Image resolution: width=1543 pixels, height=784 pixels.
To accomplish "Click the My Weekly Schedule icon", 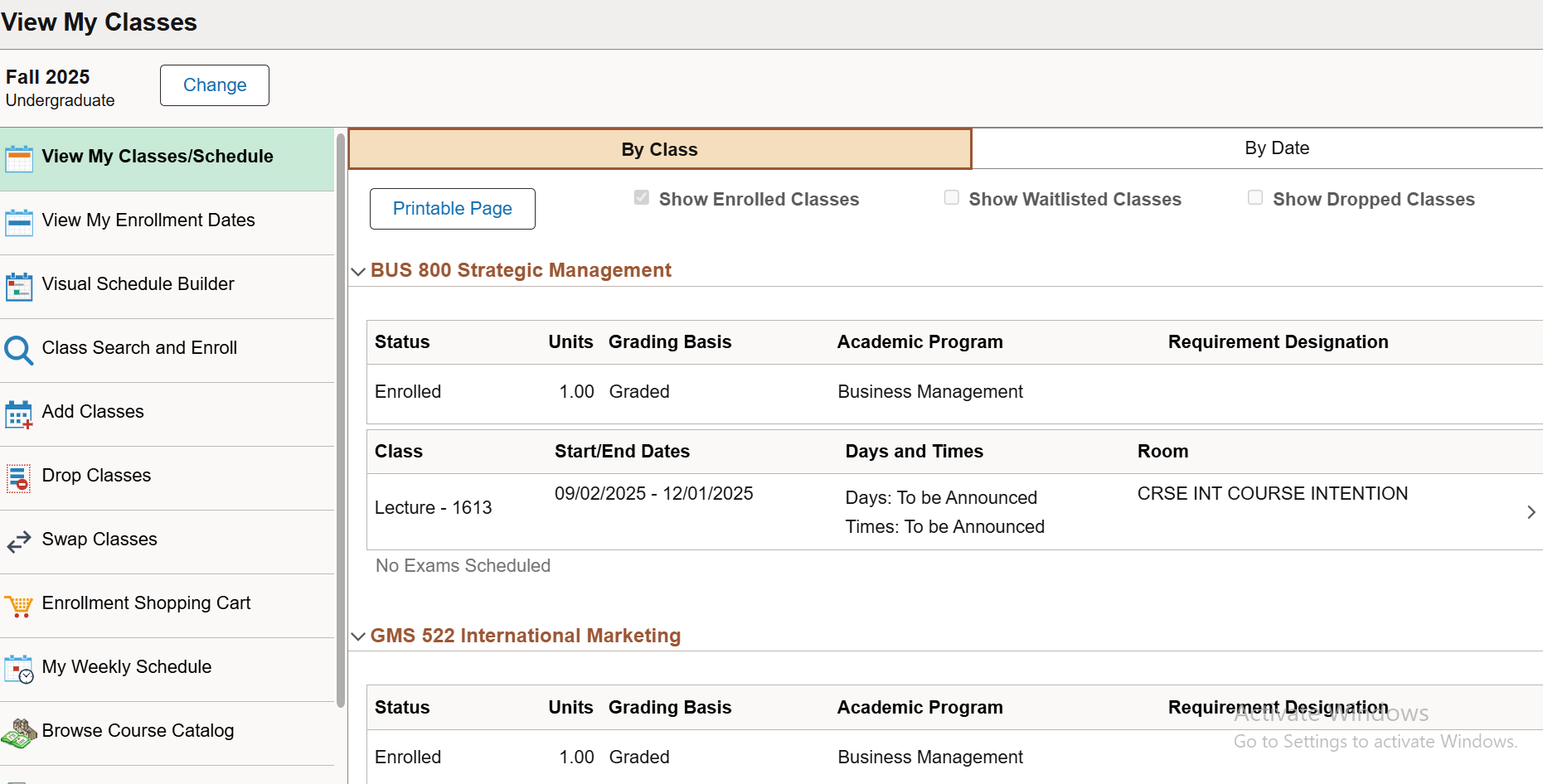I will coord(19,668).
